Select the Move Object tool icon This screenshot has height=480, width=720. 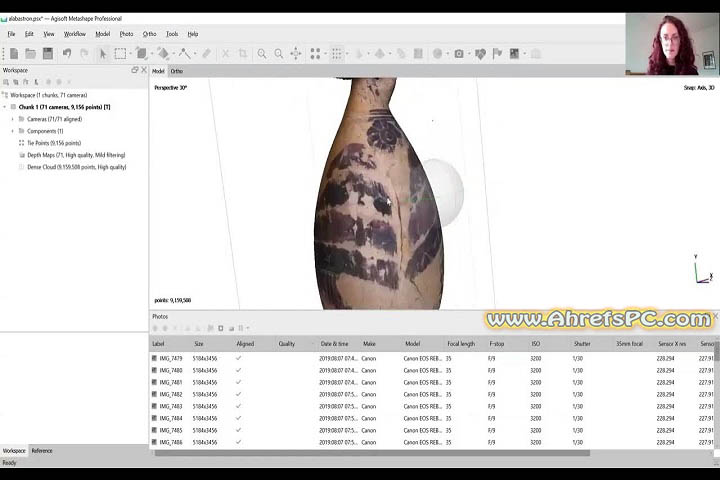coord(163,54)
